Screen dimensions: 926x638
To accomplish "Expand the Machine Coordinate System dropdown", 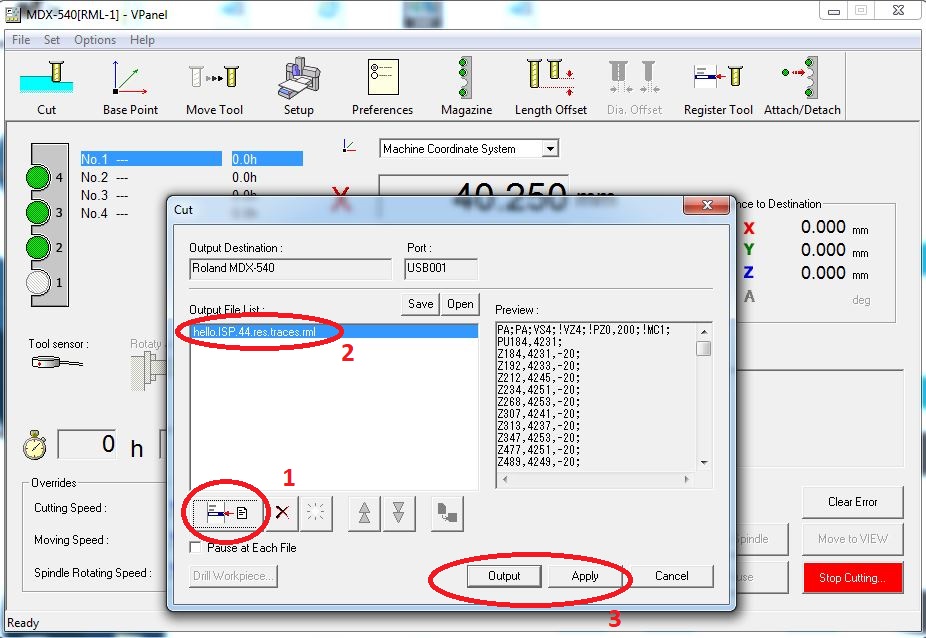I will pyautogui.click(x=550, y=149).
